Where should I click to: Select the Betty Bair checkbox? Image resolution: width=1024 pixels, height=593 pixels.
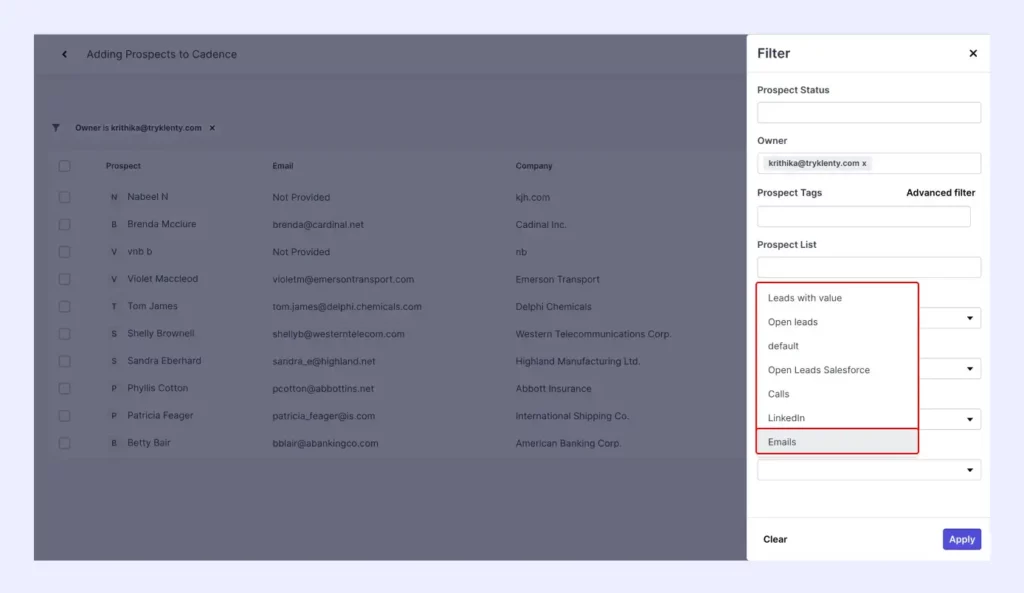64,443
